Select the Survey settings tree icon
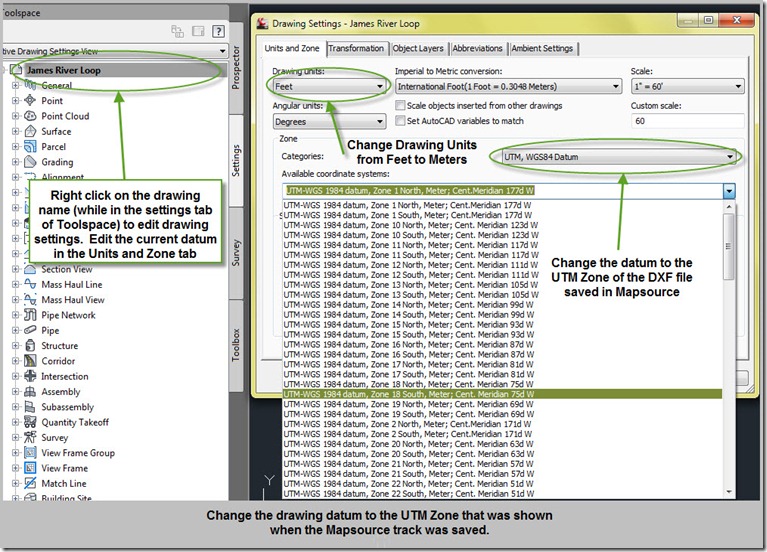Viewport: 767px width, 552px height. [x=30, y=437]
